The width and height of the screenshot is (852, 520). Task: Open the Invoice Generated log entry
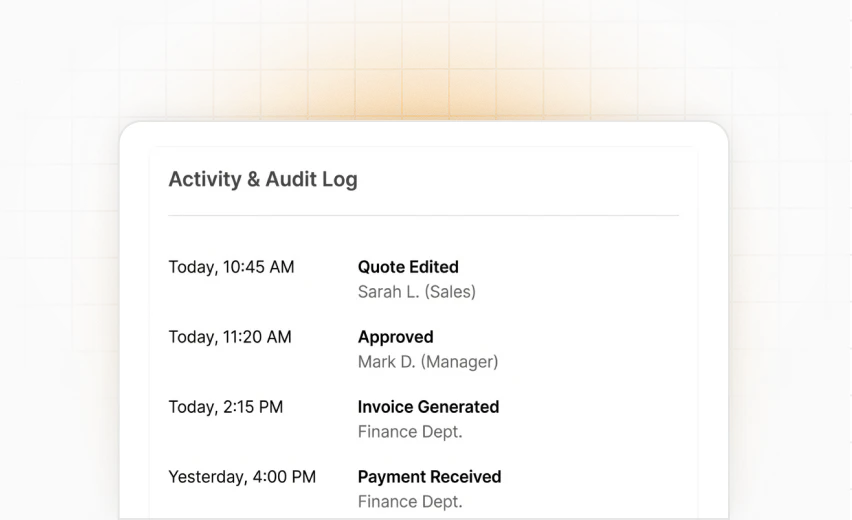click(428, 407)
